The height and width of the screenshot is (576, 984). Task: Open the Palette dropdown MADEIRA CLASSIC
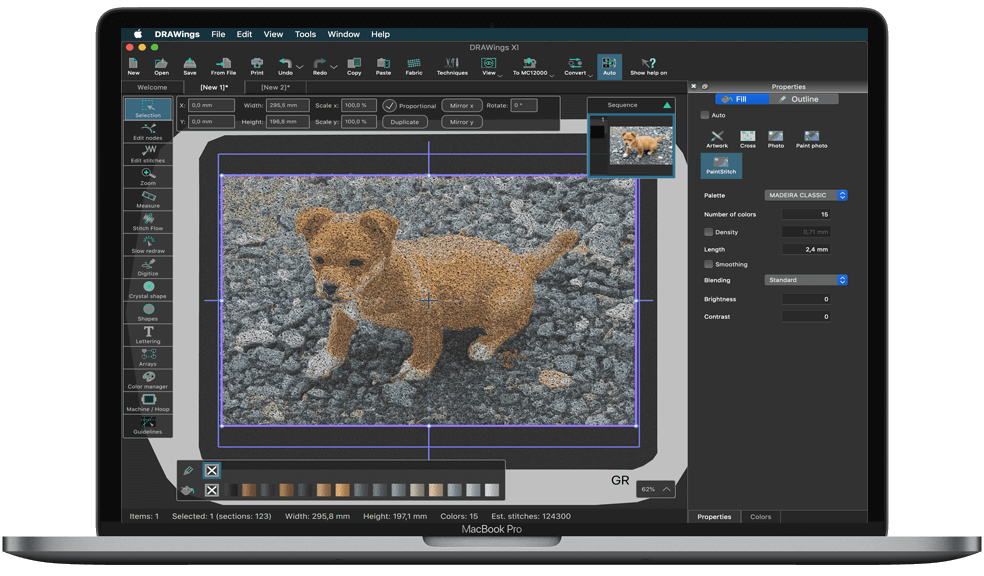coord(805,195)
